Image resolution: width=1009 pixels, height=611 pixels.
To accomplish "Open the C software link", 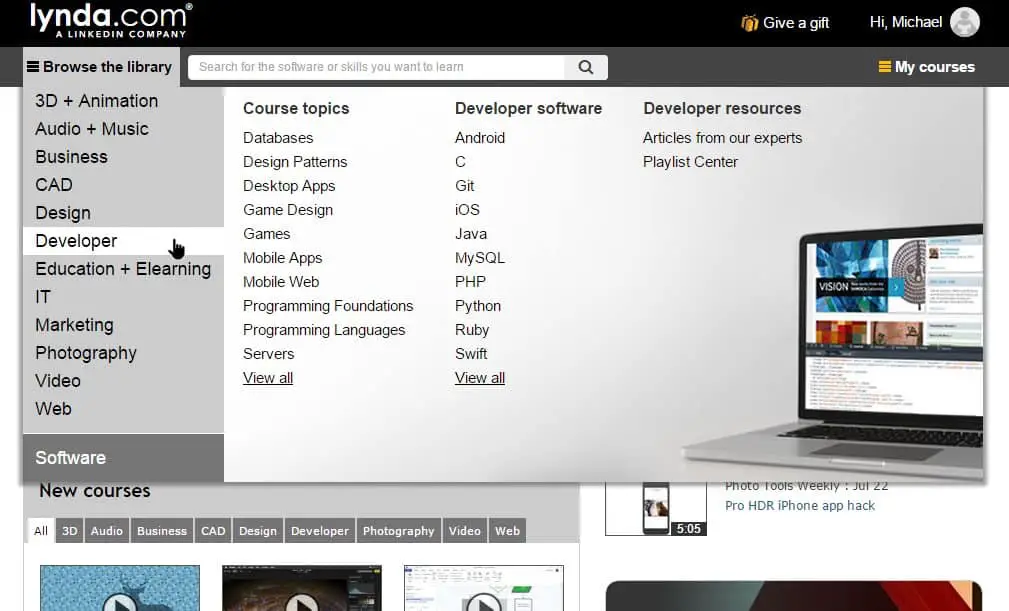I will pyautogui.click(x=460, y=162).
